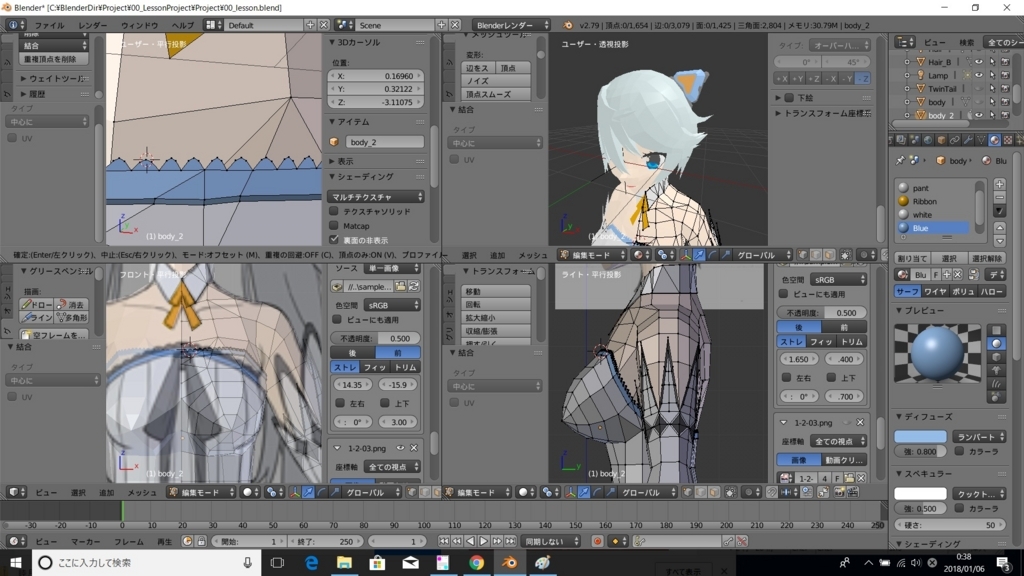Open the Object Data triangle tab
This screenshot has width=1024, height=576.
tap(981, 140)
